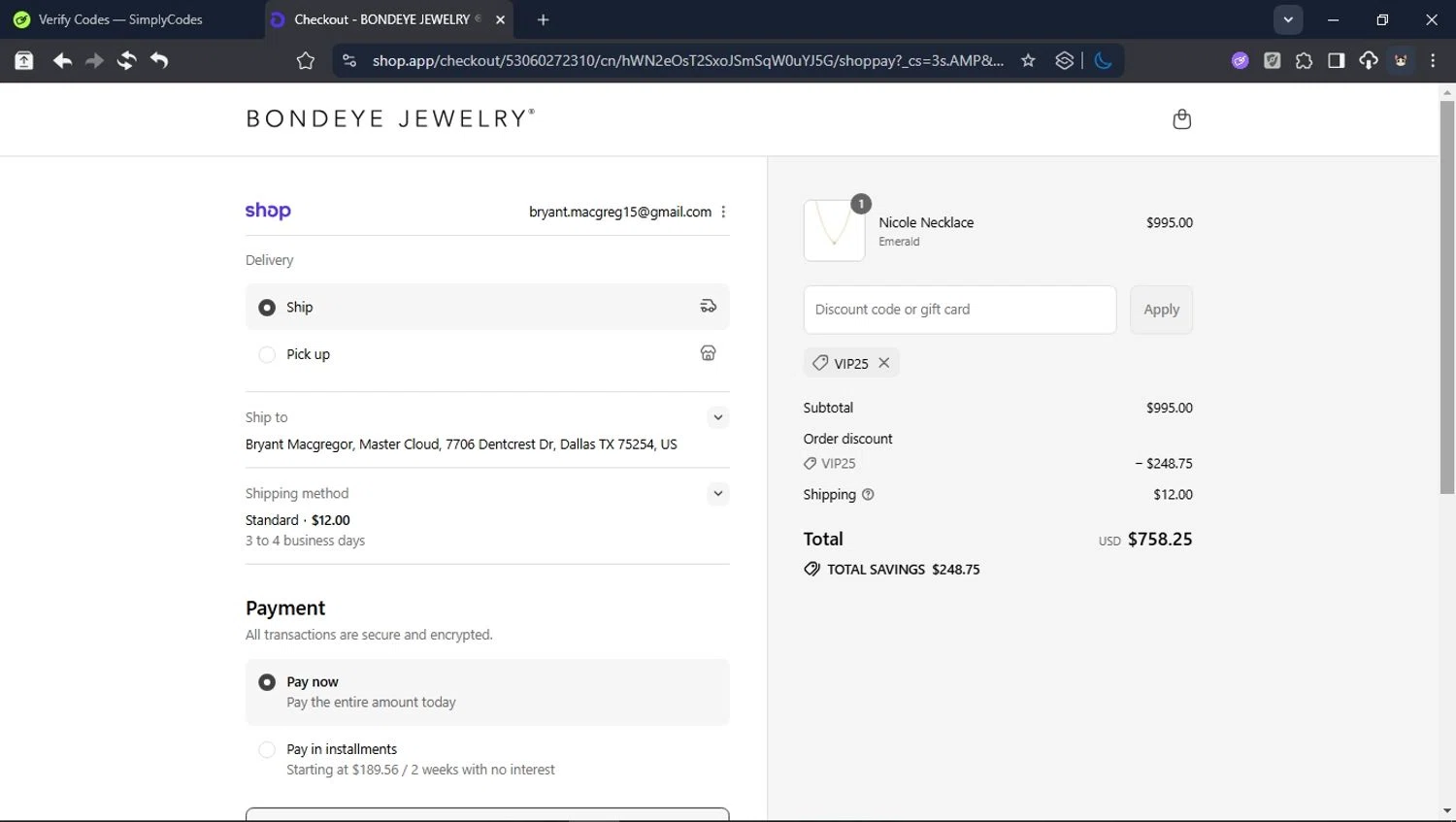Click the Subtotal $995.00 amount
This screenshot has width=1456, height=822.
coord(1170,408)
